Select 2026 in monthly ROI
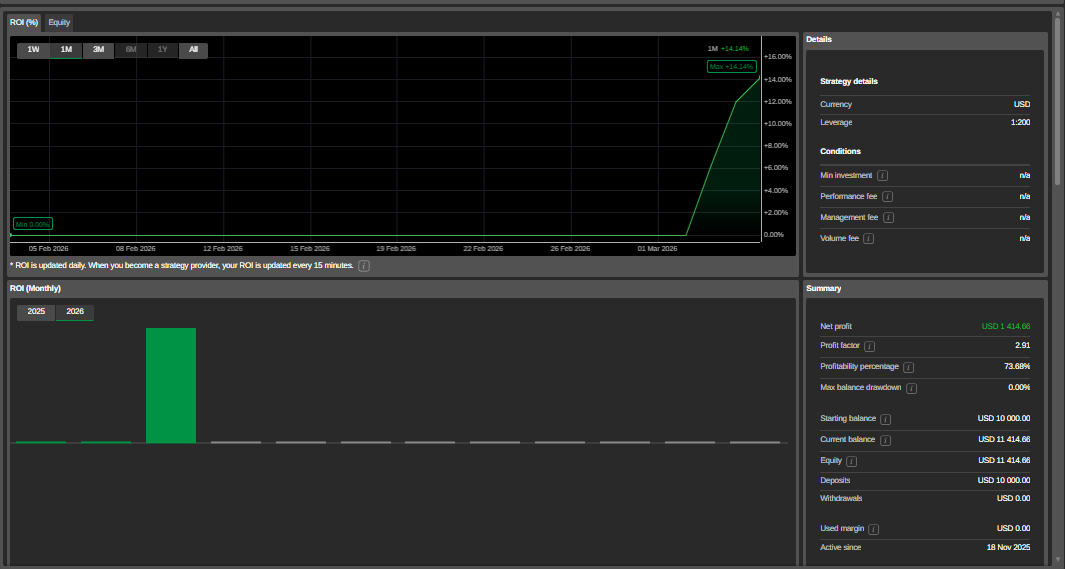The height and width of the screenshot is (569, 1065). (x=74, y=312)
